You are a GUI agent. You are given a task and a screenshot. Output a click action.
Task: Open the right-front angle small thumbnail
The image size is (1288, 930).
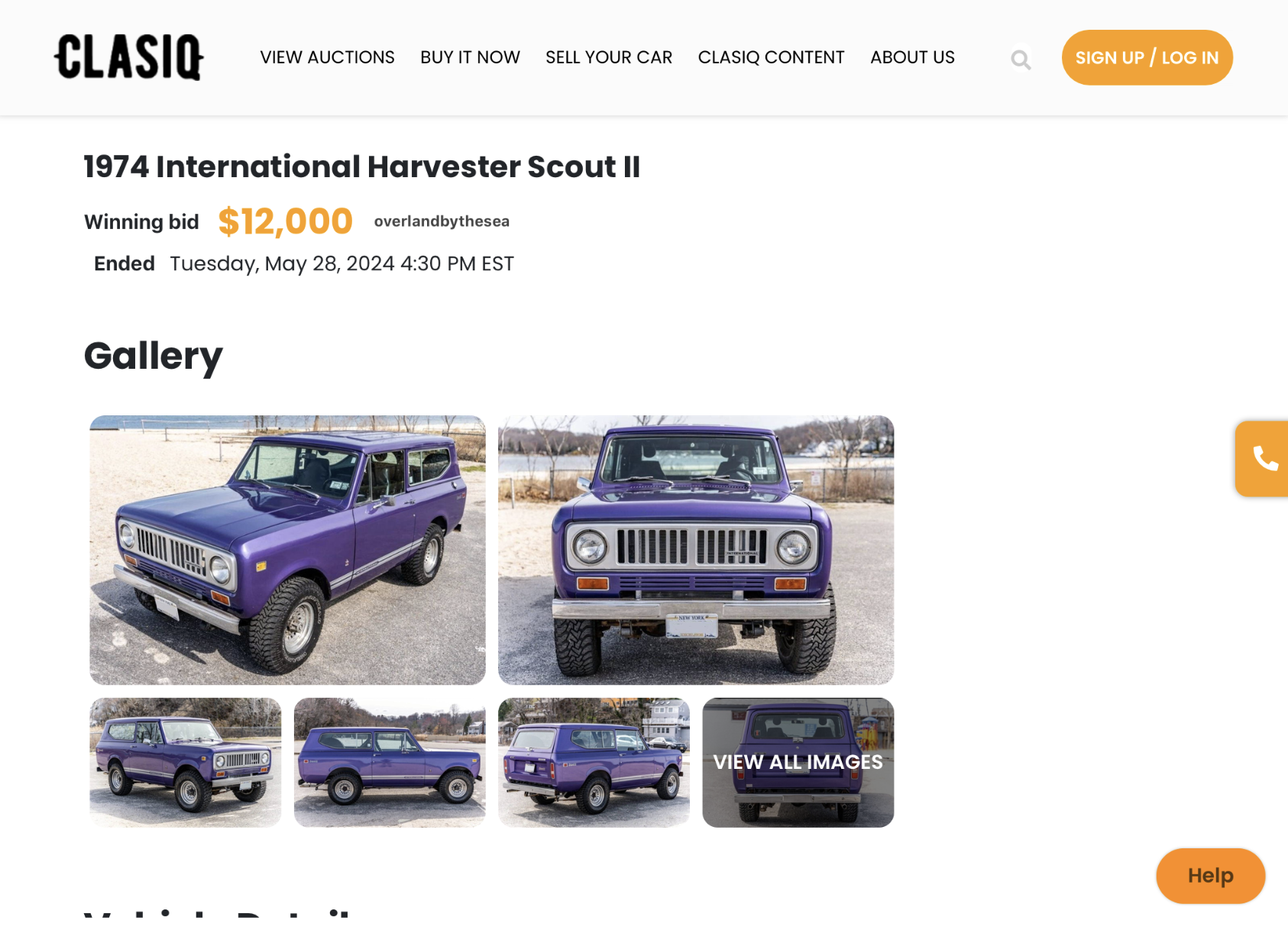185,762
